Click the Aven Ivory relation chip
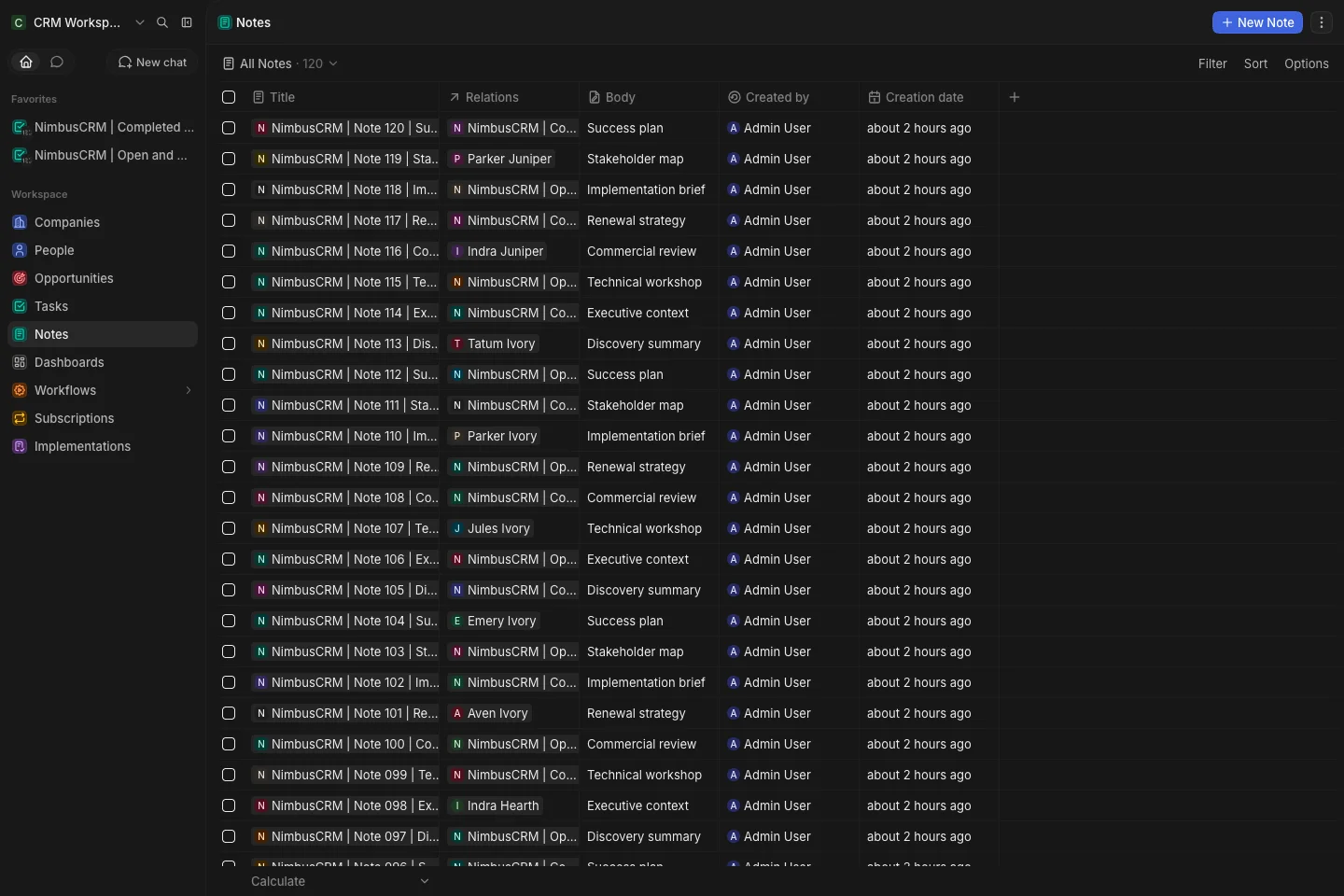The image size is (1344, 896). tap(490, 713)
